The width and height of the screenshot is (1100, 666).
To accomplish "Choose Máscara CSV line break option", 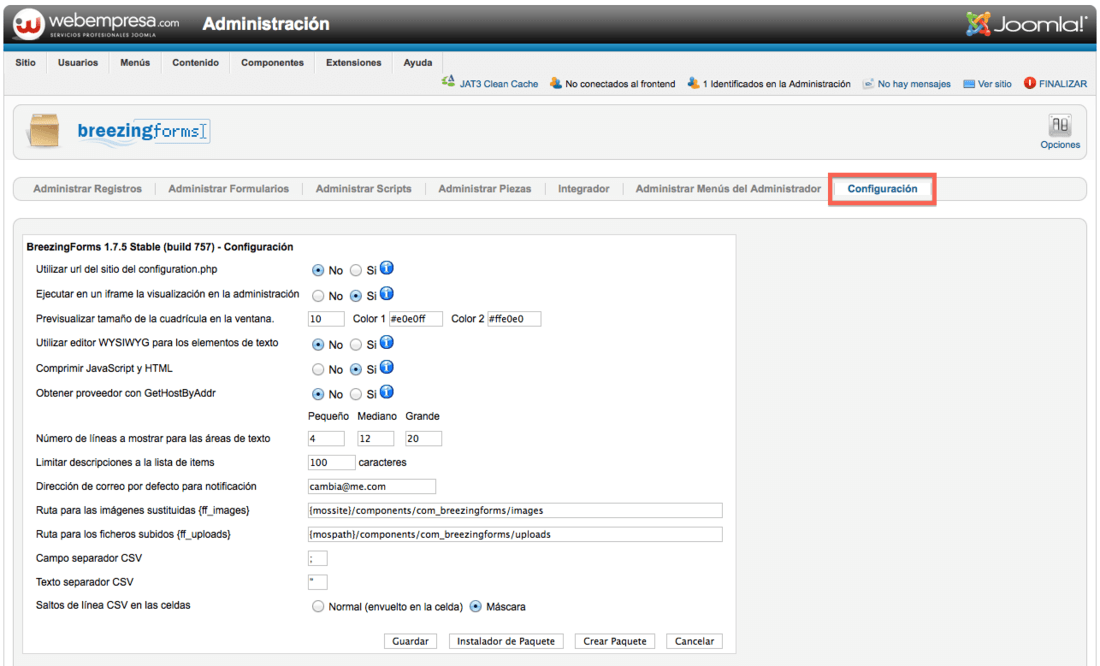I will (x=476, y=606).
